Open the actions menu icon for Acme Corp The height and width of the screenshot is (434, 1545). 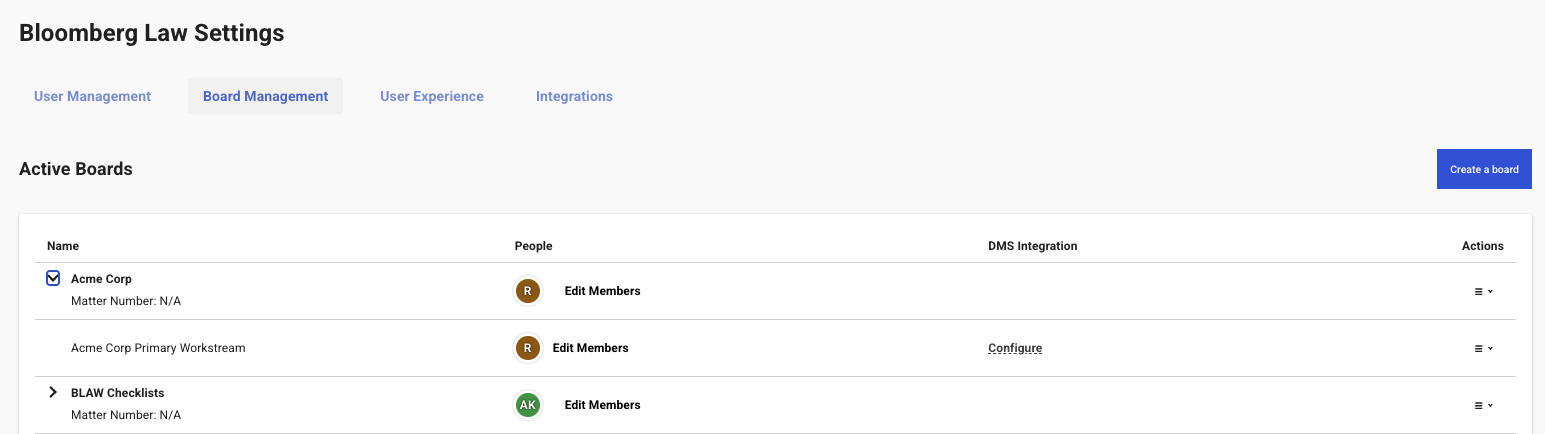point(1484,291)
